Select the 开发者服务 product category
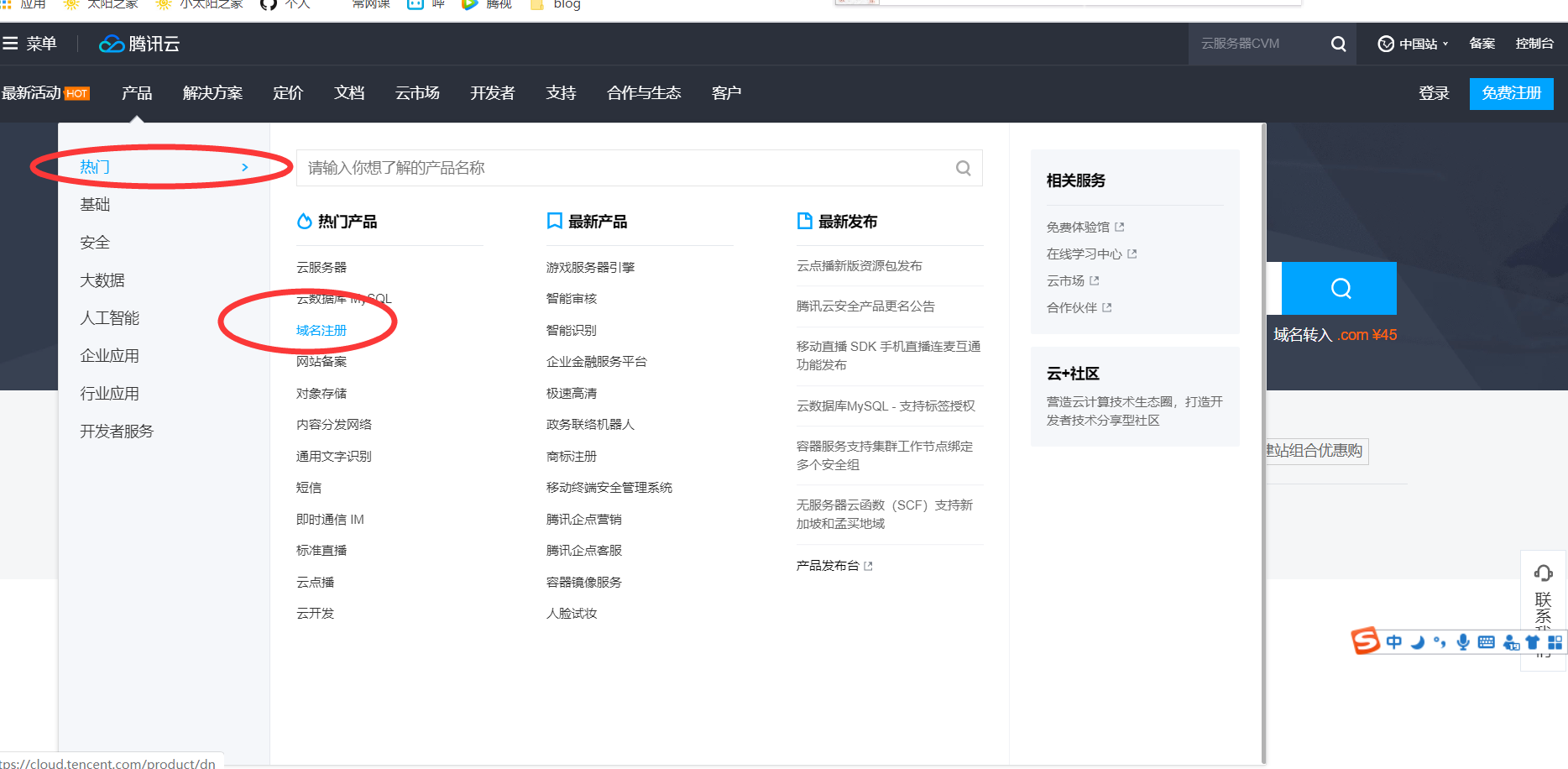 click(x=117, y=431)
